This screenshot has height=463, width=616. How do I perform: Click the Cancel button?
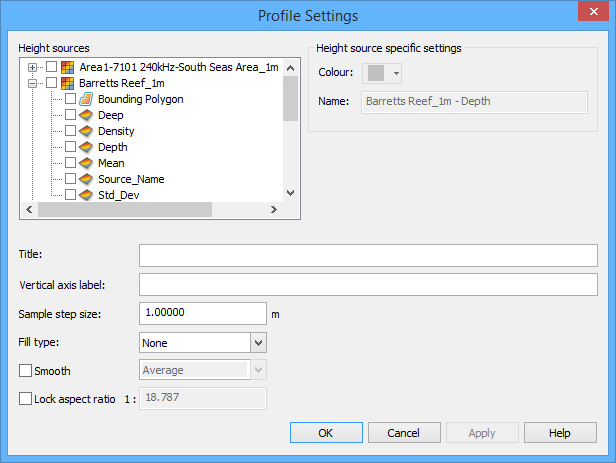403,433
